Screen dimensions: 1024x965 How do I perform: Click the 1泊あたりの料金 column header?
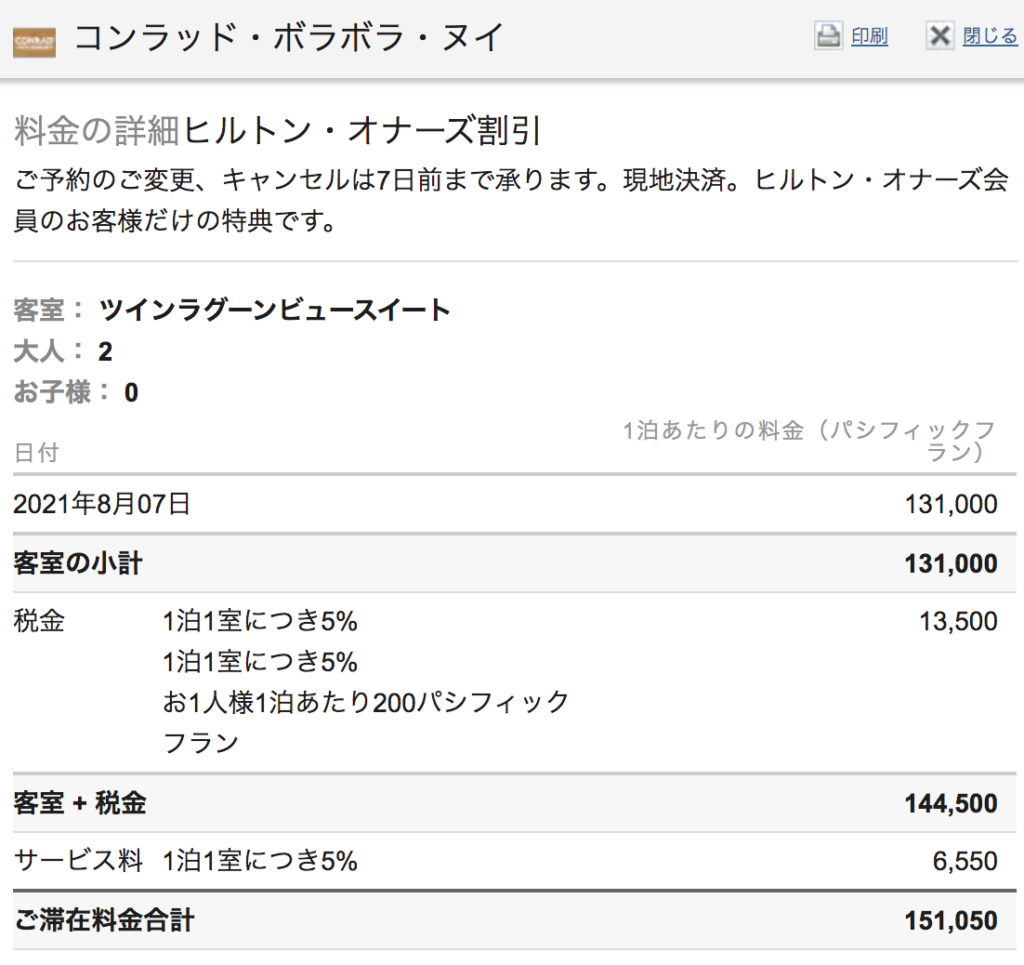809,441
